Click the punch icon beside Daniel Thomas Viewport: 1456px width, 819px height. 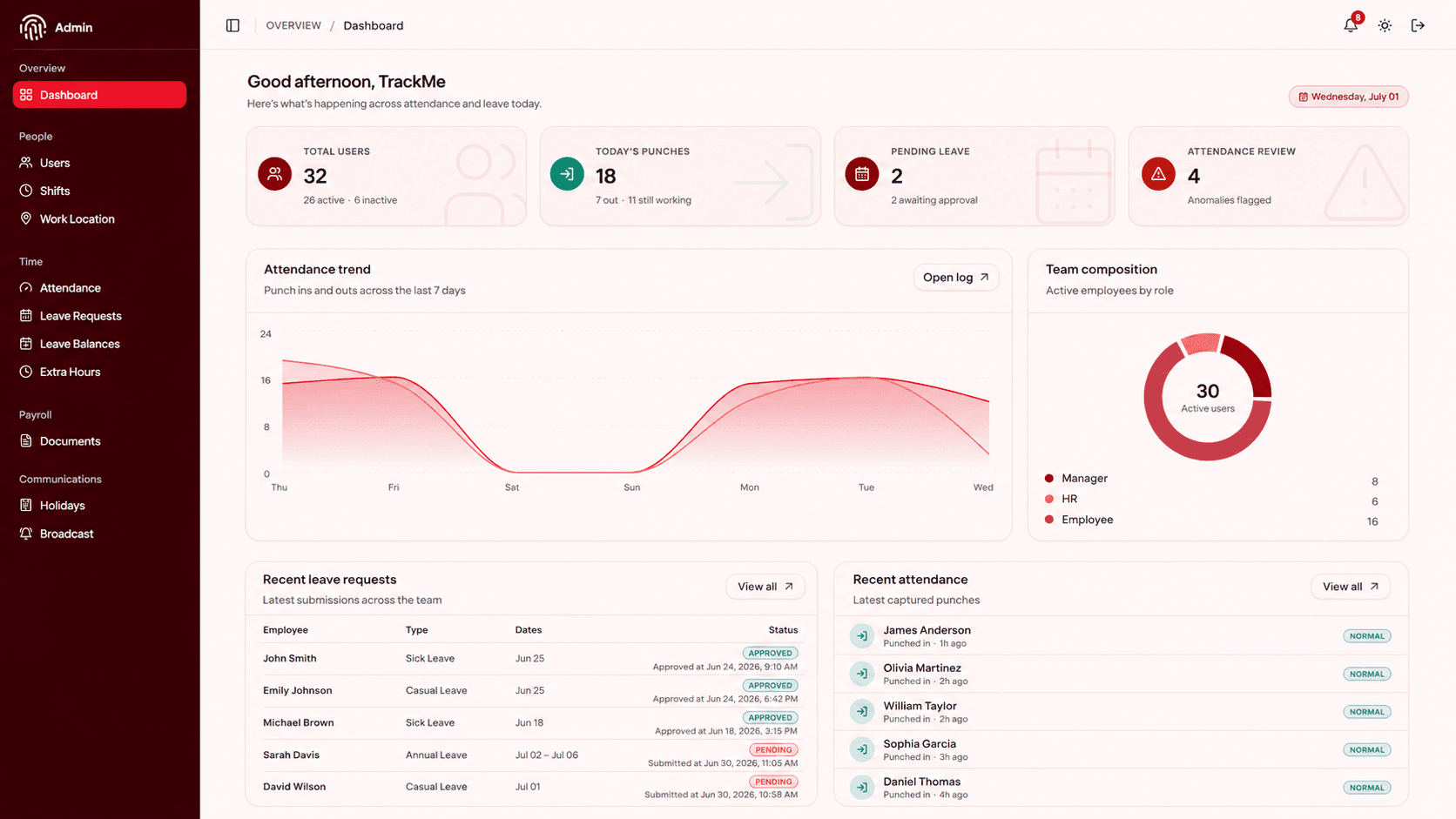point(862,788)
